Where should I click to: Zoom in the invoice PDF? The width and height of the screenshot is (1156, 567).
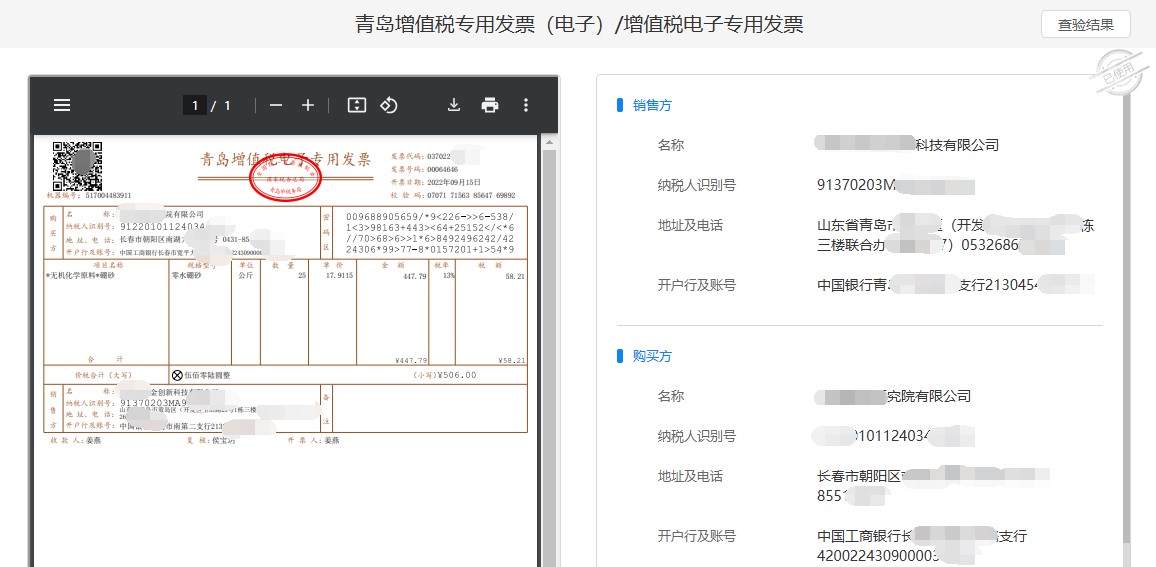pos(308,105)
